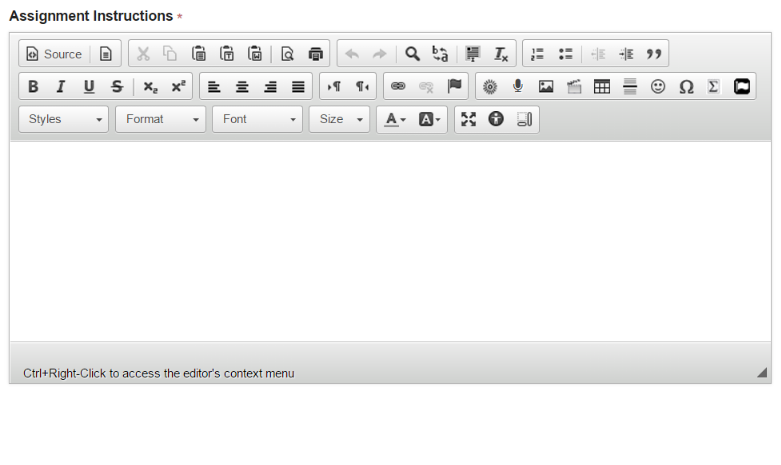Click the Paste clipboard icon
781x465 pixels.
[199, 54]
